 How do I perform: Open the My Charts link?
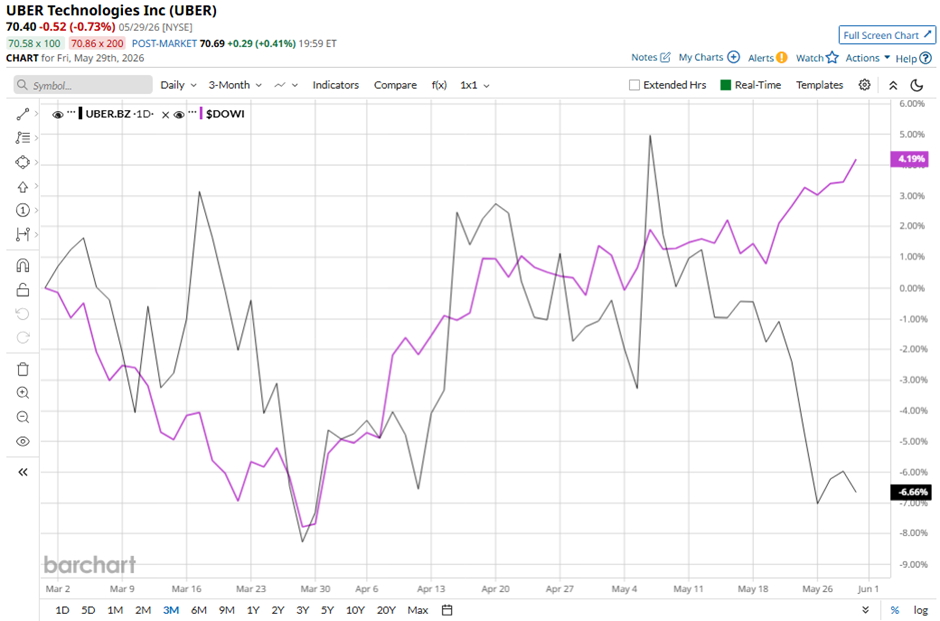[709, 58]
